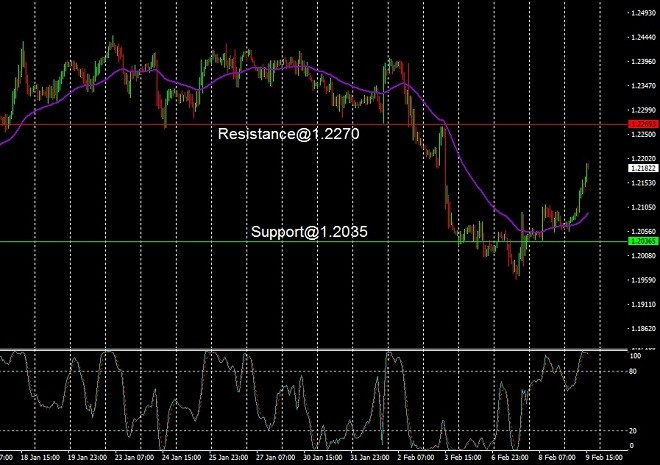This screenshot has width=660, height=465.
Task: Select the 19 Jan 23:00 time label
Action: [x=87, y=458]
